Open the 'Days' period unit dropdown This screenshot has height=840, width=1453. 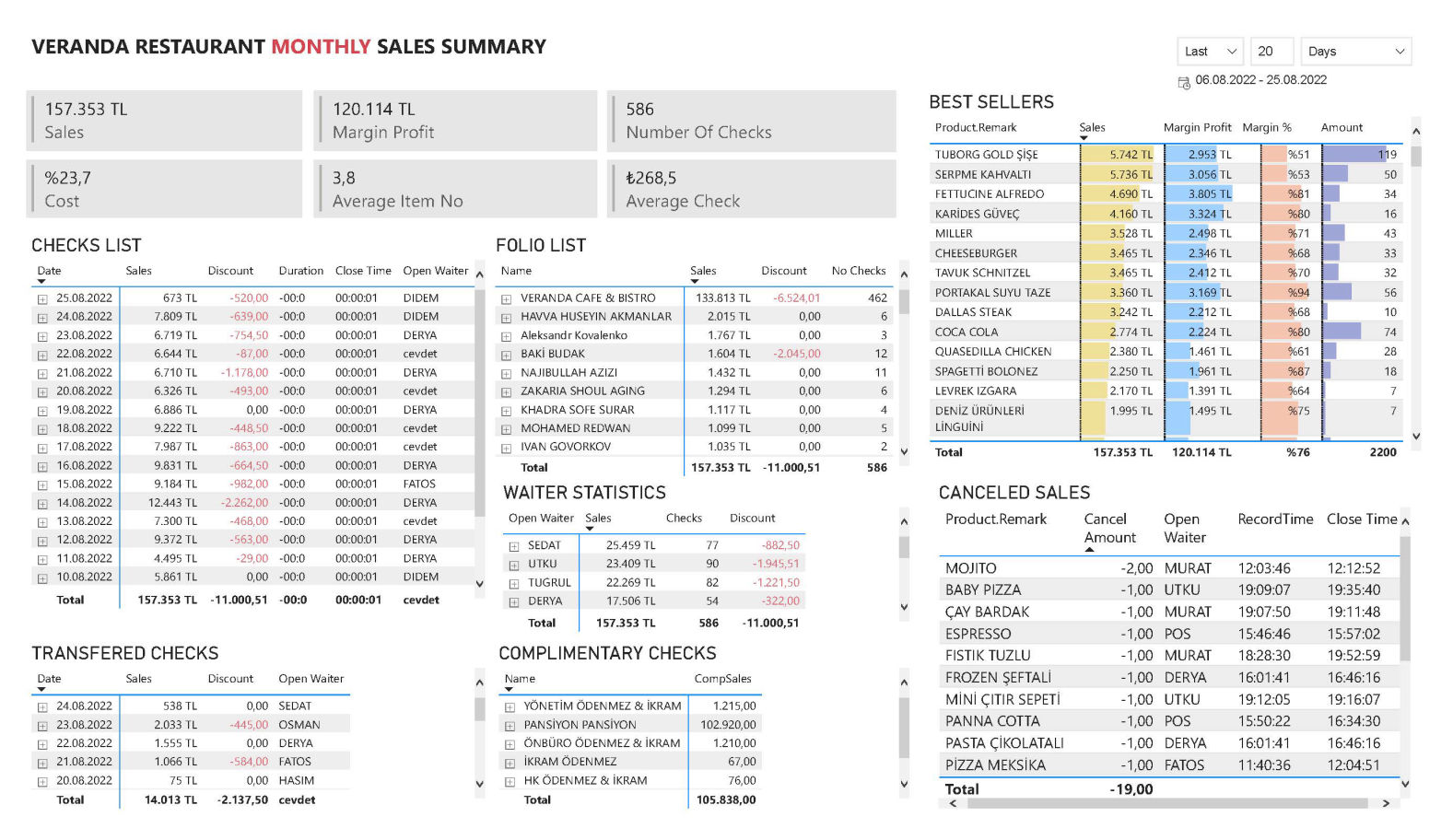tap(1356, 52)
